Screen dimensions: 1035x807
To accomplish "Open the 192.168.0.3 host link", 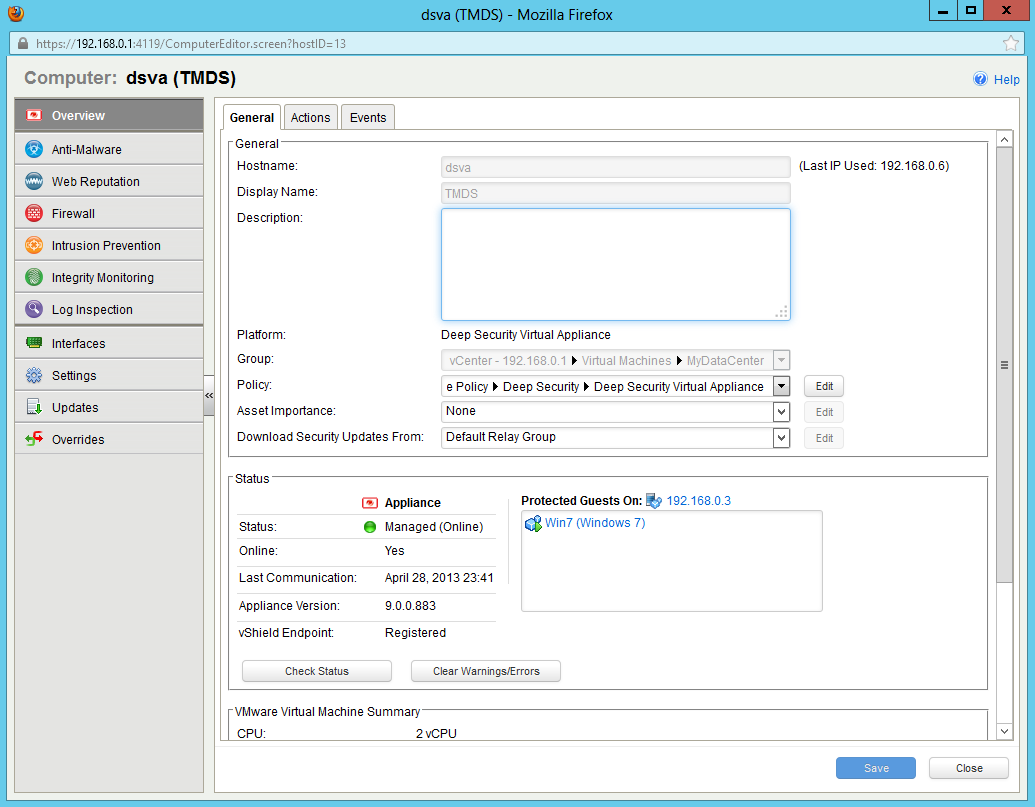I will tap(698, 501).
